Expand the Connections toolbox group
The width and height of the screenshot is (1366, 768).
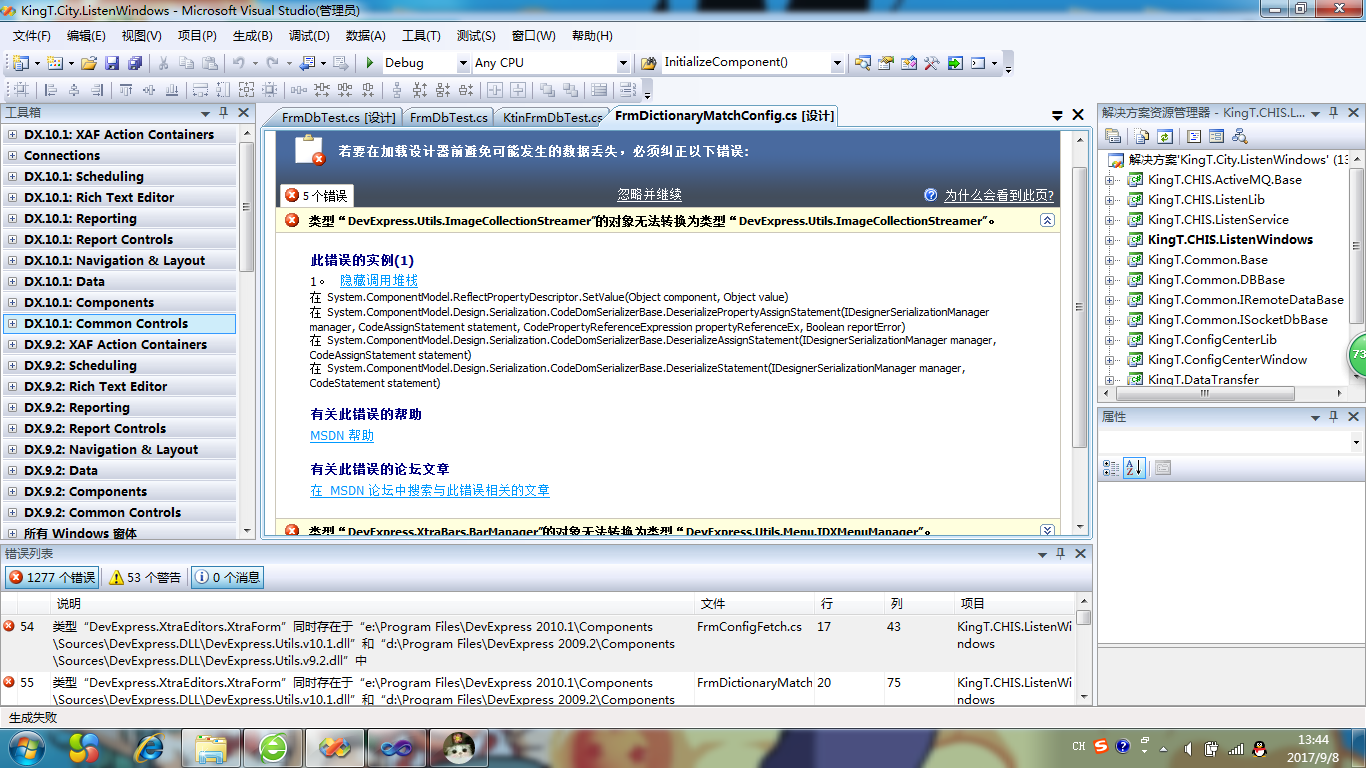pyautogui.click(x=13, y=156)
